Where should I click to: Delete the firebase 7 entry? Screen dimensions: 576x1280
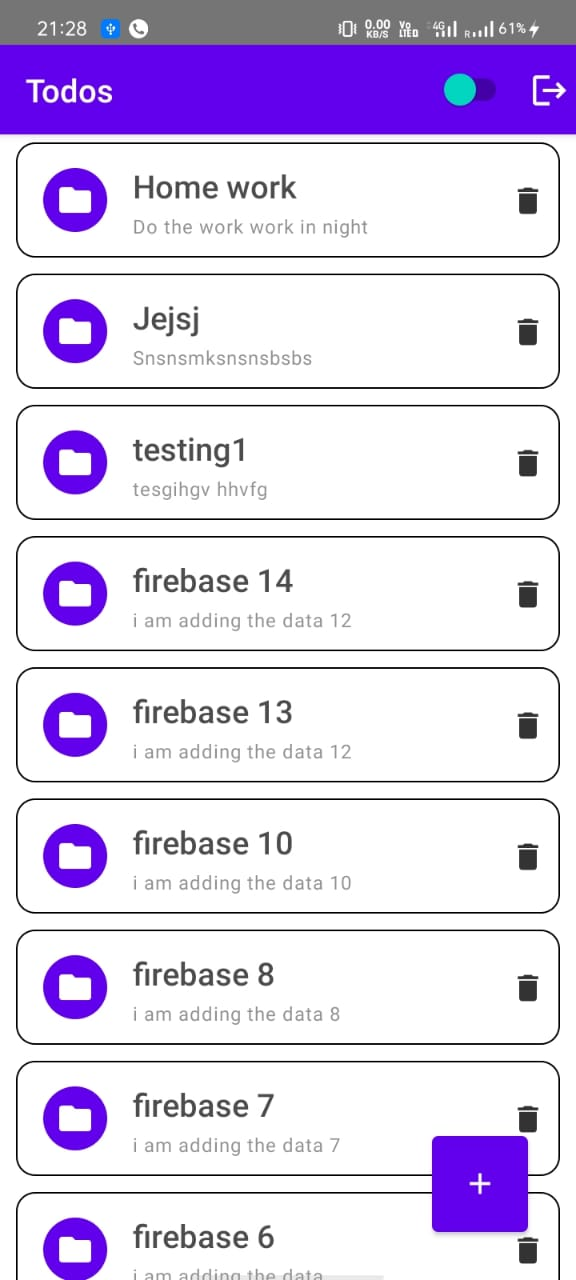coord(528,1118)
